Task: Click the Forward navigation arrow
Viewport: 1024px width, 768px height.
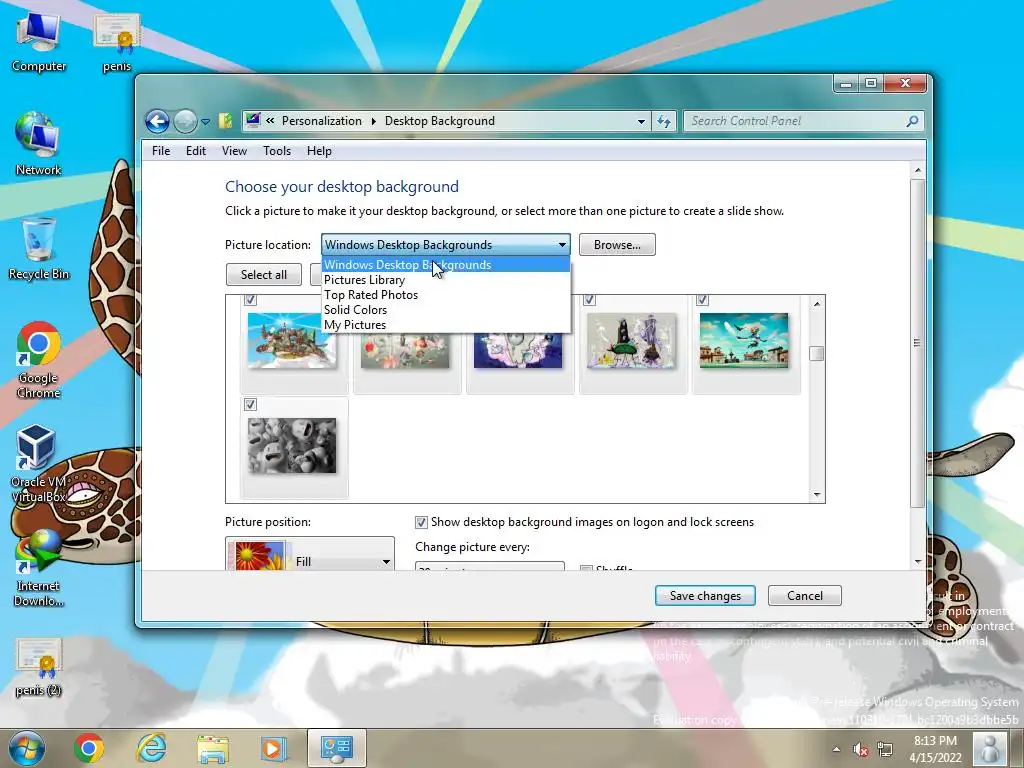Action: point(185,121)
